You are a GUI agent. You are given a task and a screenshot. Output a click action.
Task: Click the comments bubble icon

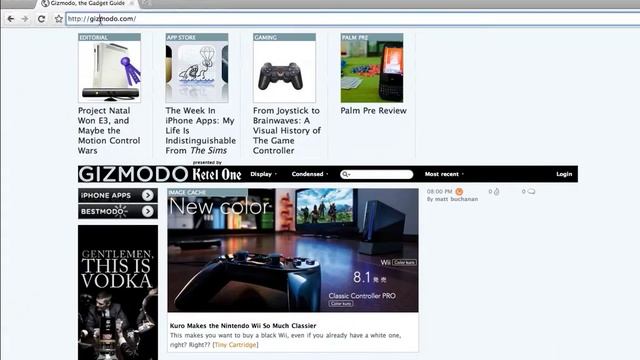[531, 191]
